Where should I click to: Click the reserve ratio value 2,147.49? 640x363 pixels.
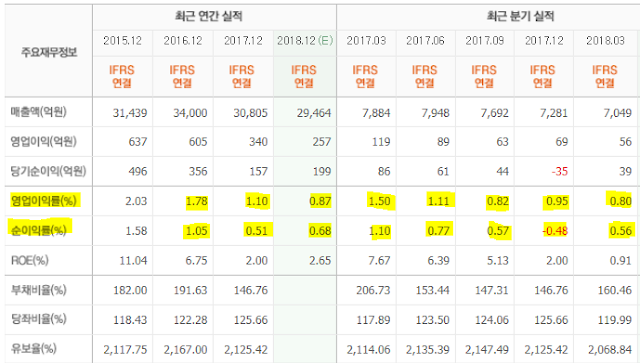point(487,350)
